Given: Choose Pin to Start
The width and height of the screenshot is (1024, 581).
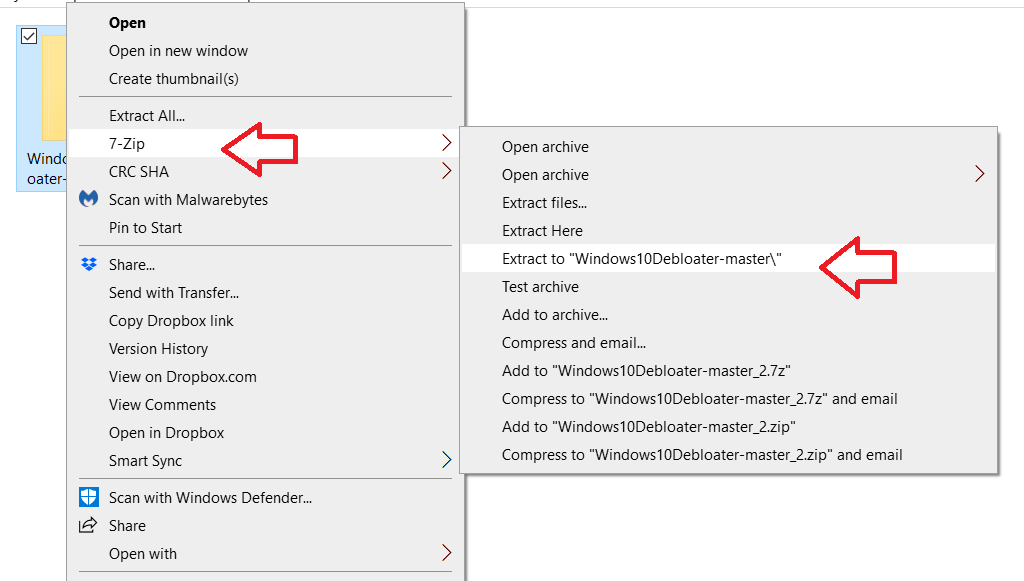Looking at the screenshot, I should [x=145, y=228].
